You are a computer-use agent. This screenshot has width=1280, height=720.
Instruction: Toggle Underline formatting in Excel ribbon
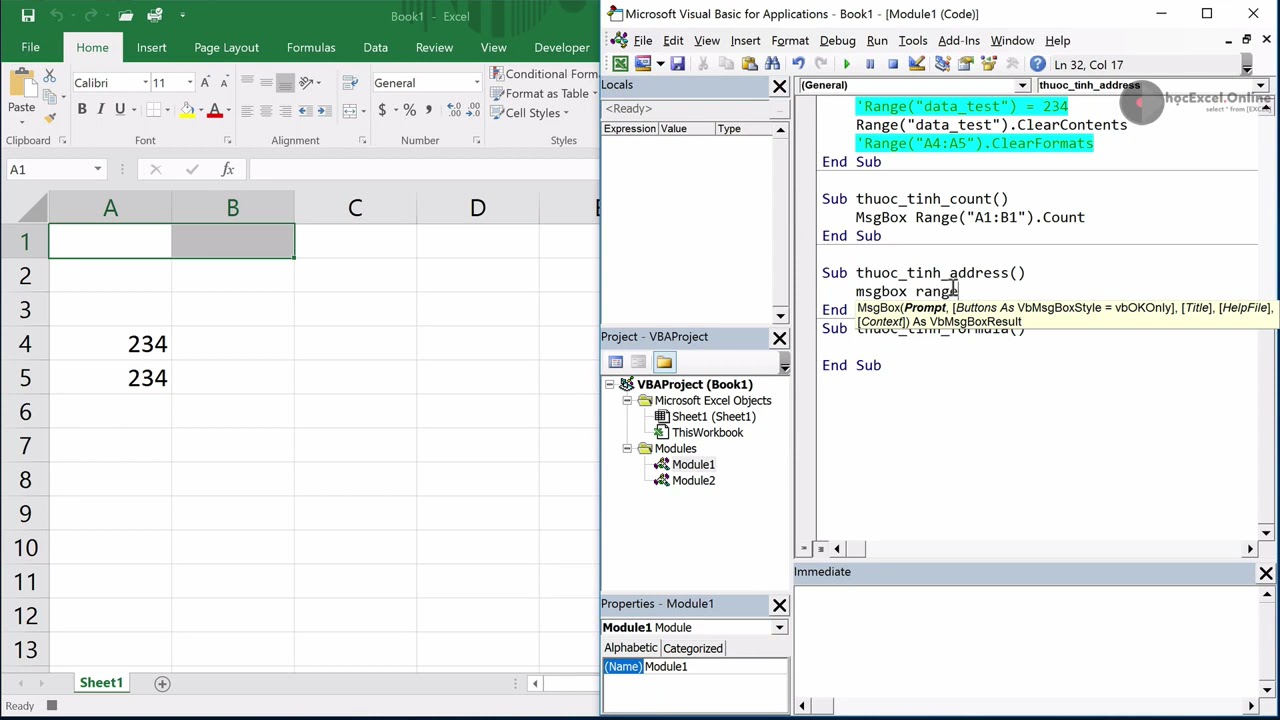point(120,110)
